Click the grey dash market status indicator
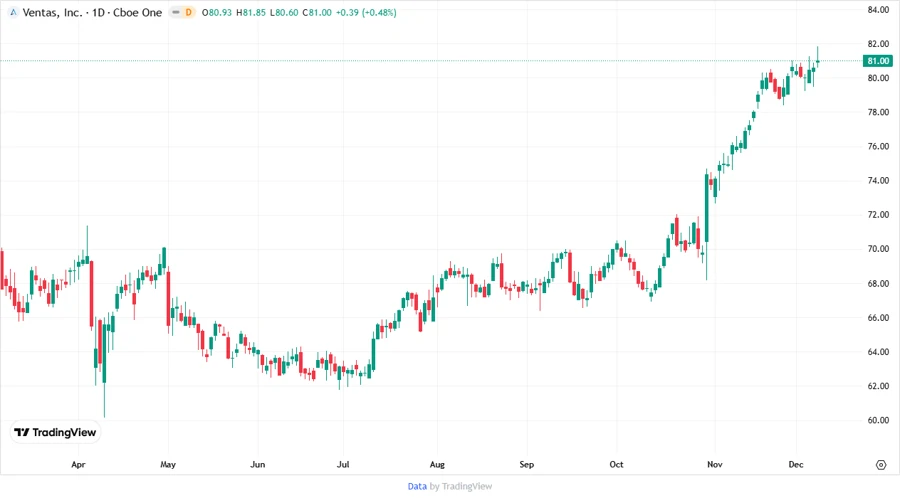The height and width of the screenshot is (498, 900). click(x=176, y=13)
